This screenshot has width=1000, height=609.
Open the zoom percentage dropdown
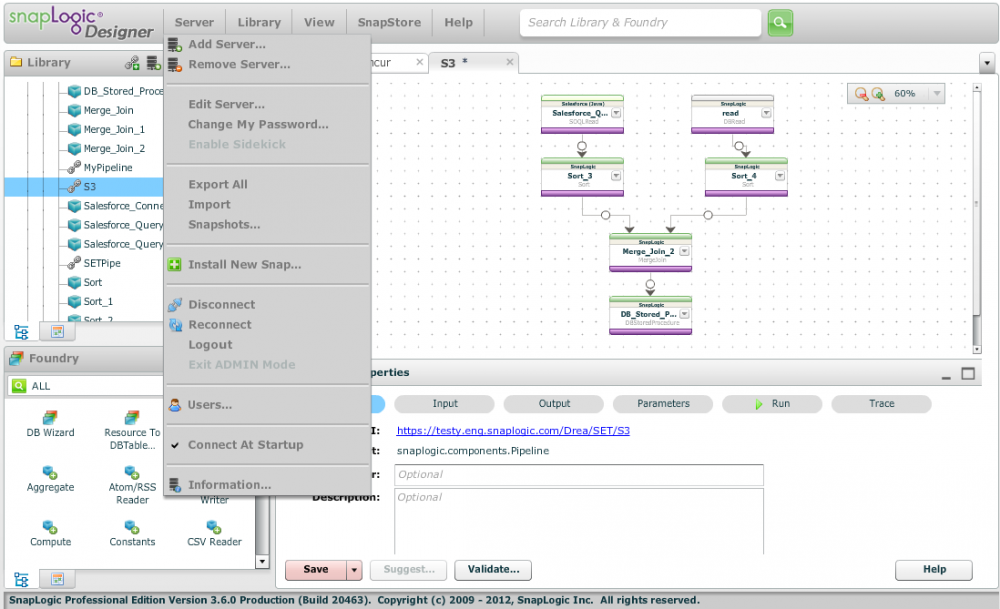[x=936, y=94]
